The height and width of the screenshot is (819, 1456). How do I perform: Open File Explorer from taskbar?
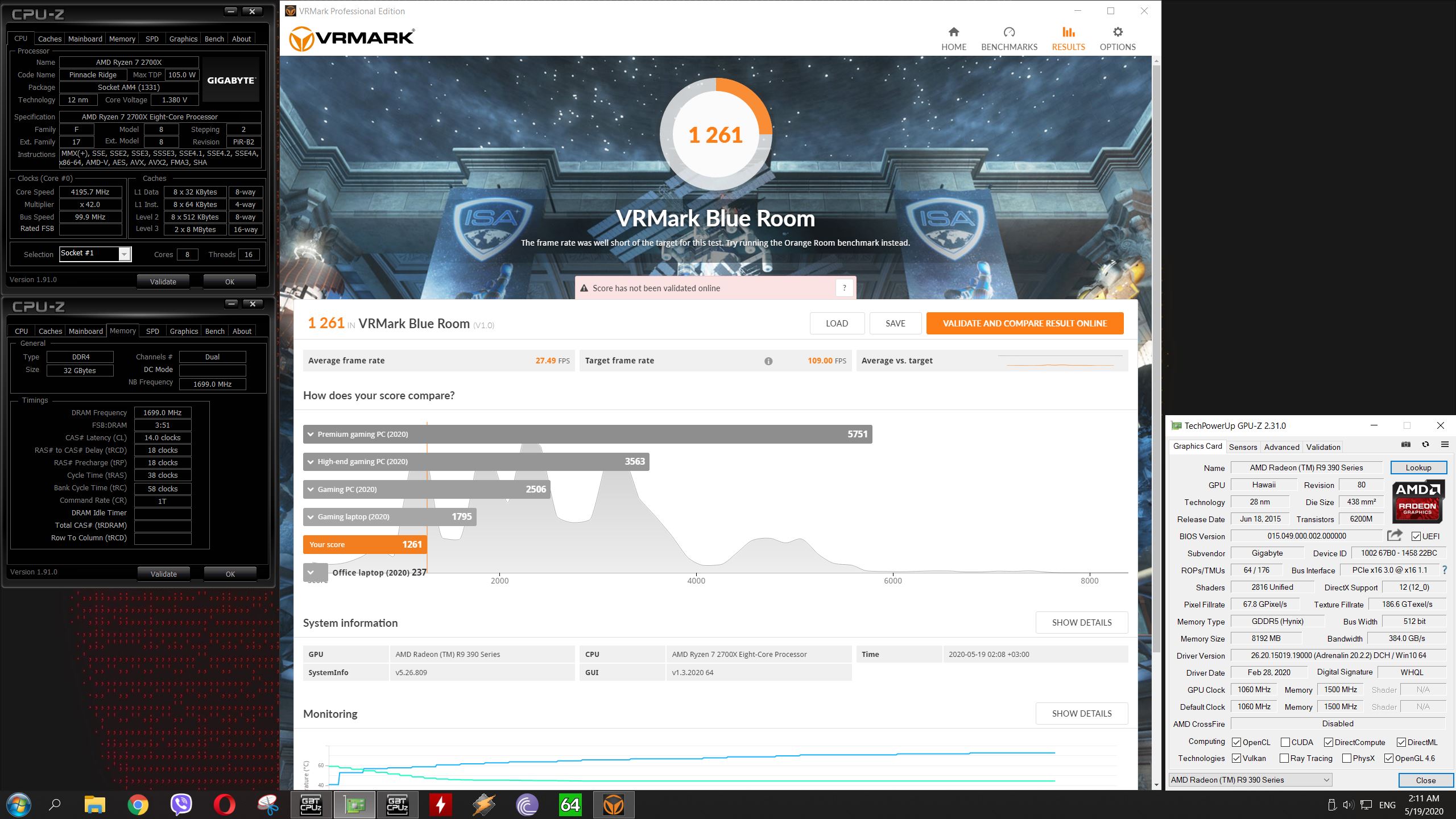[x=95, y=805]
